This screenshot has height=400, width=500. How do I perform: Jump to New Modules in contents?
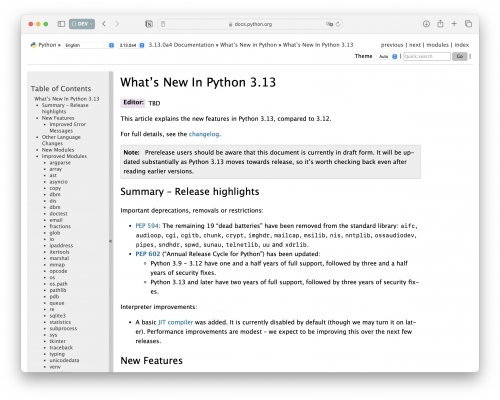58,150
